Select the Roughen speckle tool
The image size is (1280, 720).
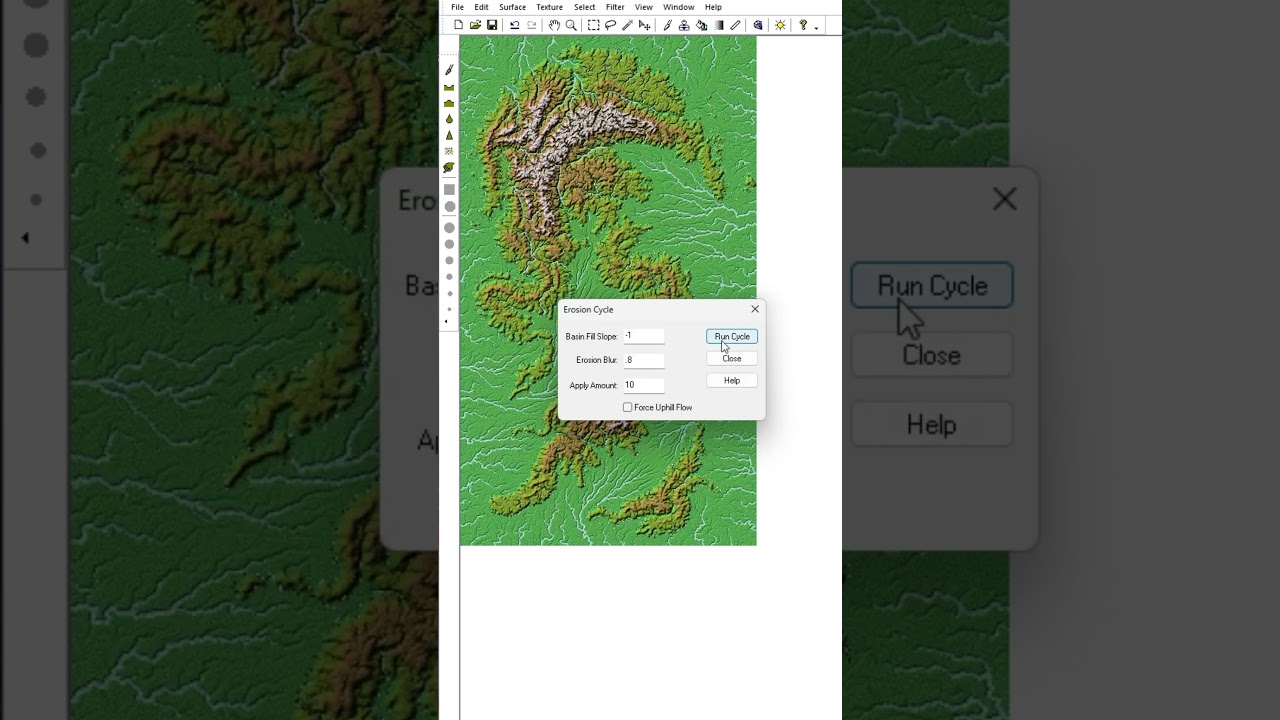[x=449, y=151]
